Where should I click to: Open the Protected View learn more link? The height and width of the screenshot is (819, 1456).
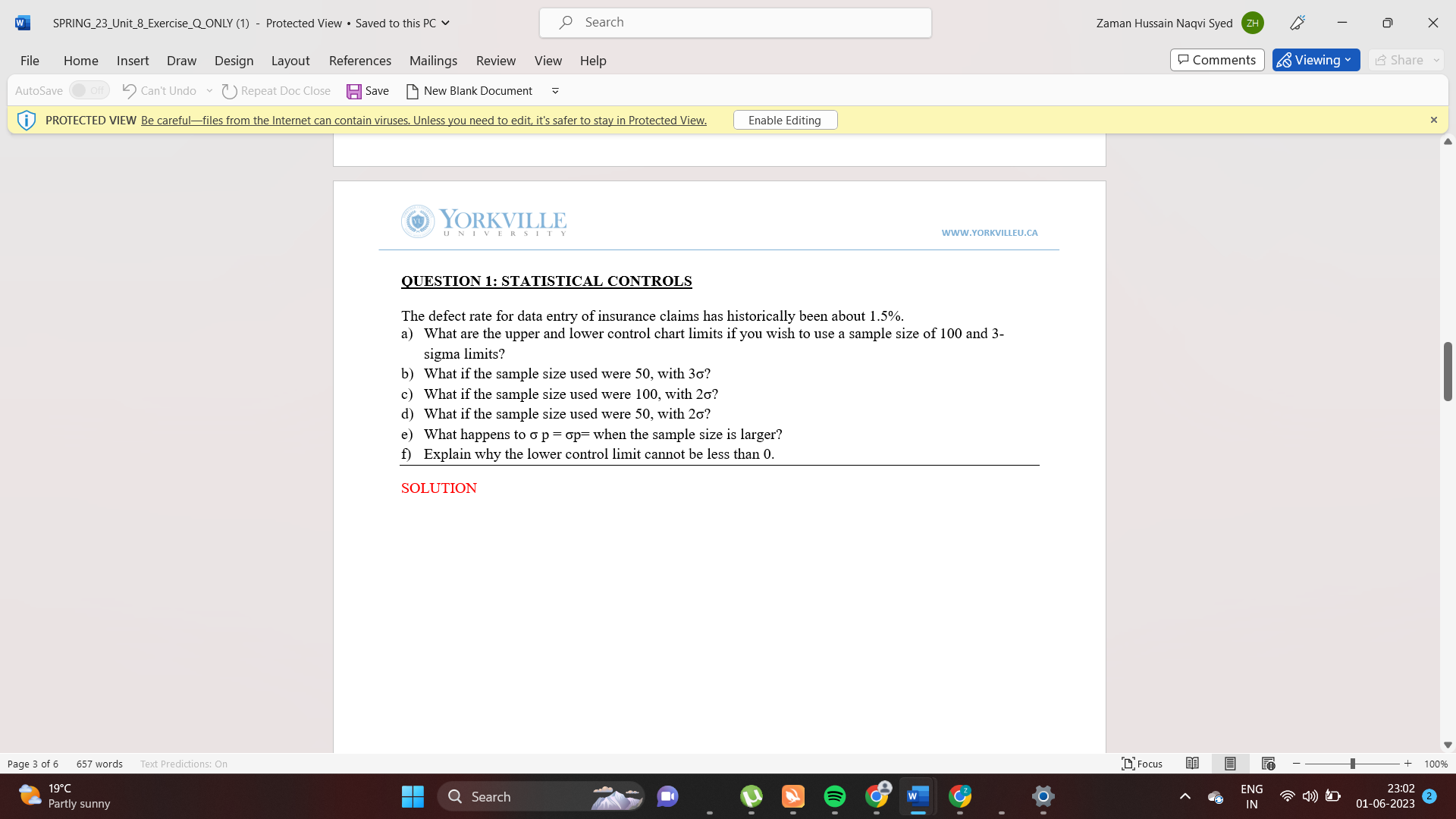(x=422, y=120)
